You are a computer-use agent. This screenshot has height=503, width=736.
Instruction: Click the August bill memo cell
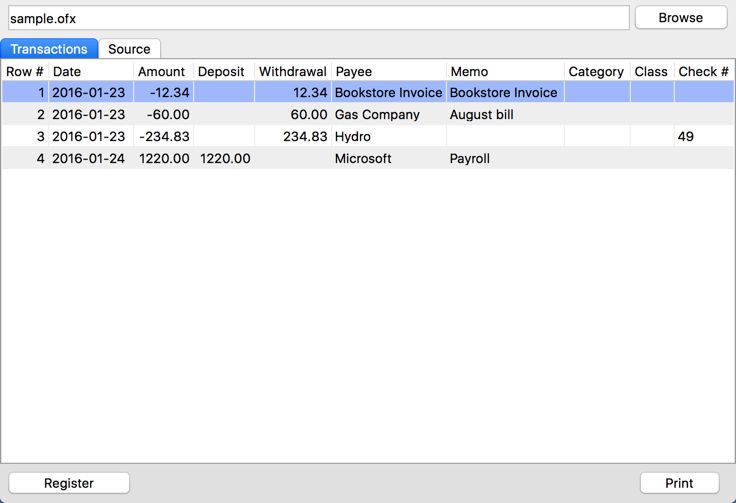(505, 114)
